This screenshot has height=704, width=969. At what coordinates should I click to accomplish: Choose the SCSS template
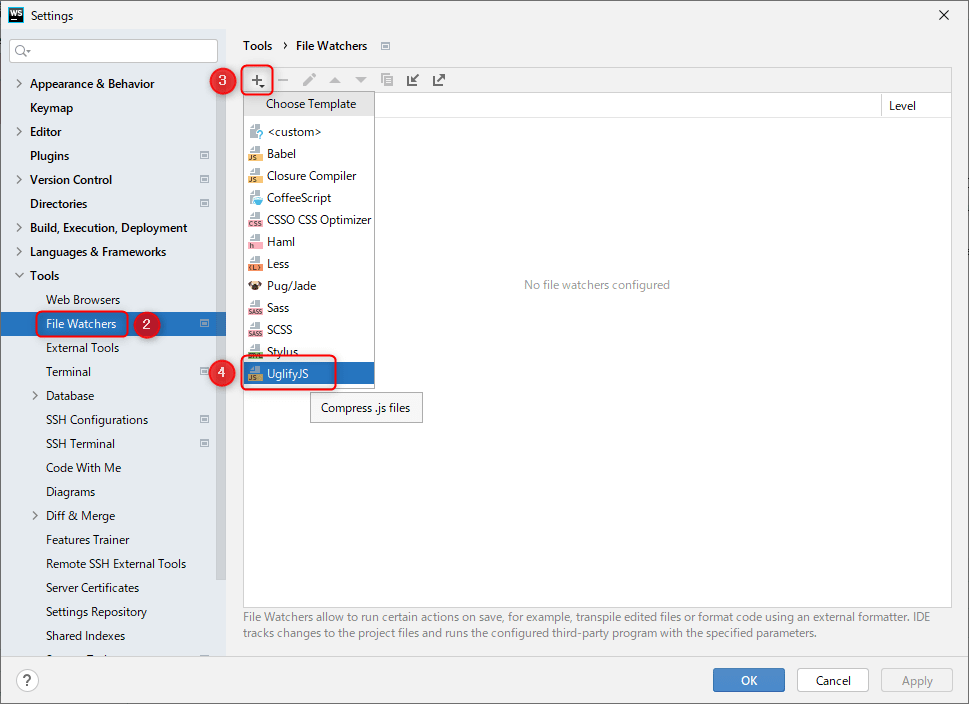coord(309,329)
